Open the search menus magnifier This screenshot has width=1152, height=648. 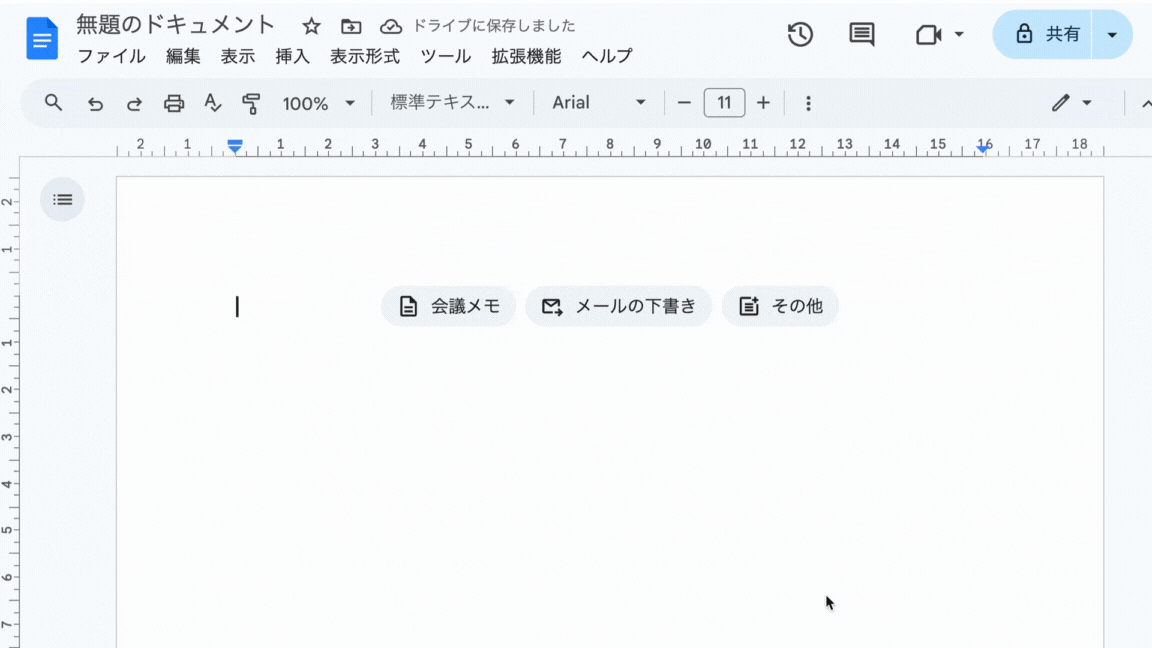tap(53, 103)
